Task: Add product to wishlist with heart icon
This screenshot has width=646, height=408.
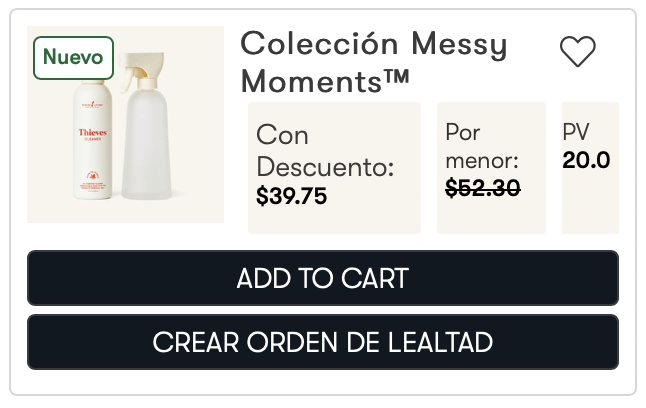Action: coord(577,52)
